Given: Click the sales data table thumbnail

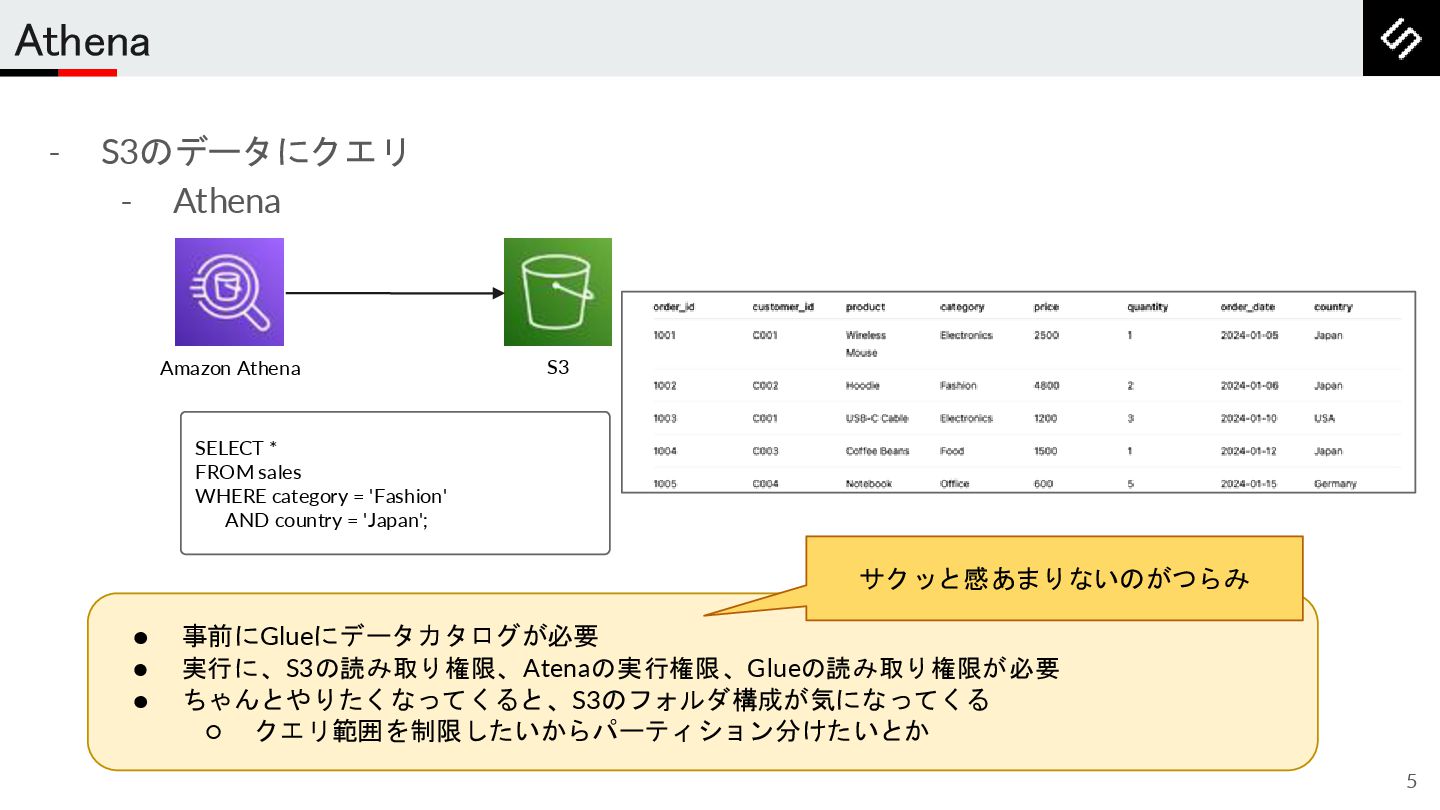Looking at the screenshot, I should (1018, 392).
